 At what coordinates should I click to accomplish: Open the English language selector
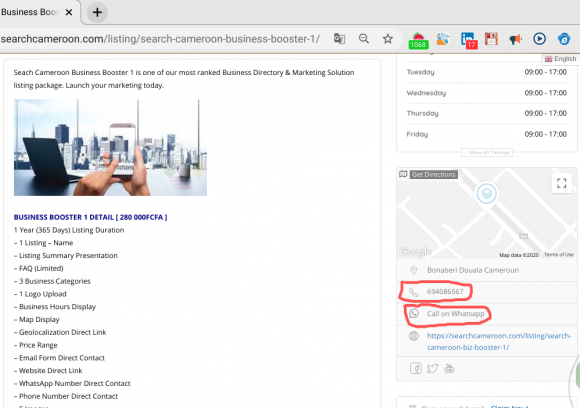[x=560, y=59]
